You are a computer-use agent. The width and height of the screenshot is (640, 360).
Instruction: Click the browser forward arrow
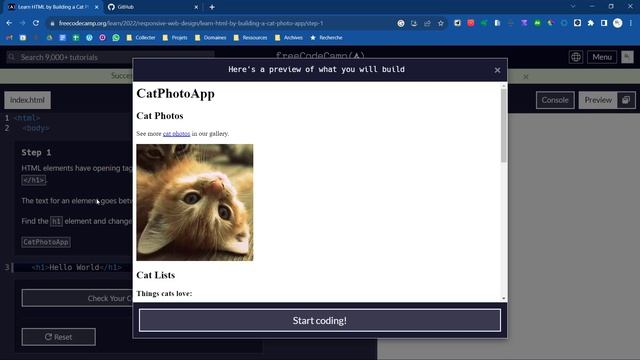[x=22, y=23]
